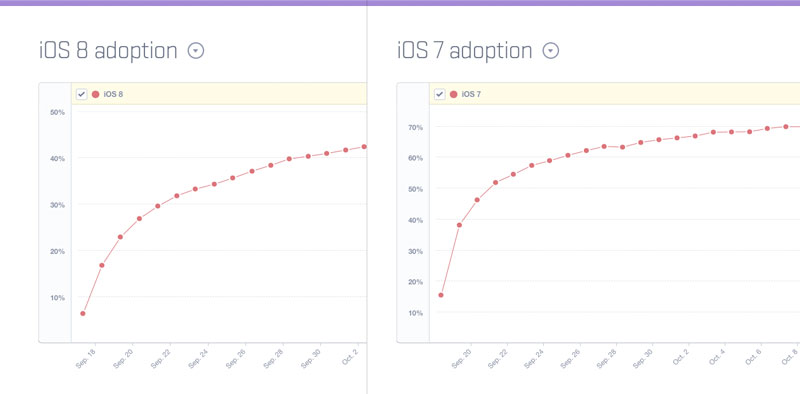Open the iOS 7 adoption dropdown arrow
This screenshot has height=394, width=800.
click(x=551, y=51)
